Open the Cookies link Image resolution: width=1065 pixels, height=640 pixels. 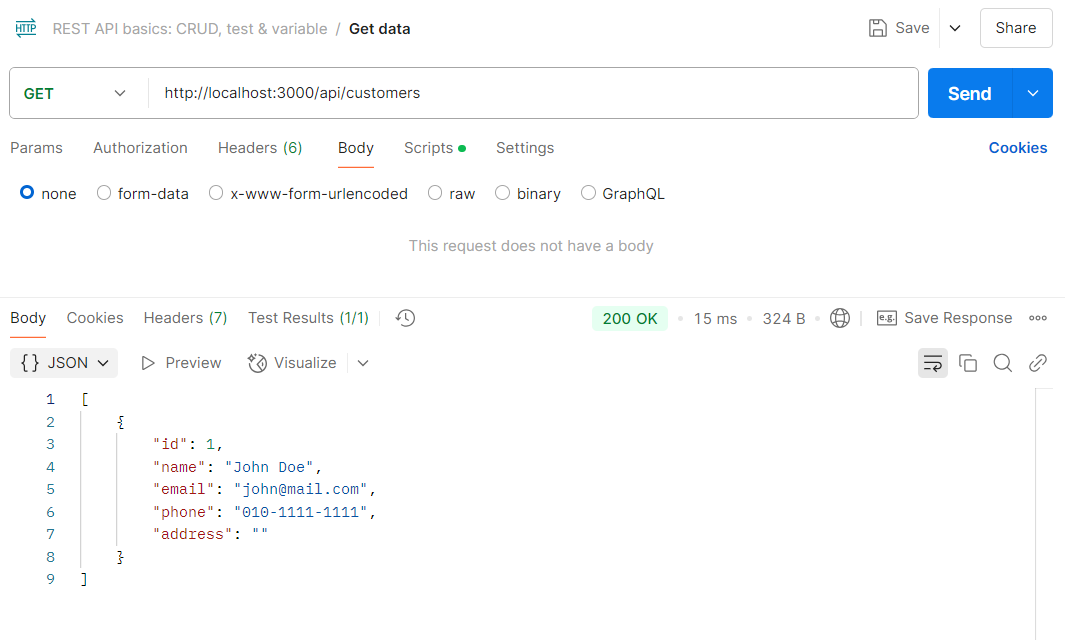[x=1017, y=148]
